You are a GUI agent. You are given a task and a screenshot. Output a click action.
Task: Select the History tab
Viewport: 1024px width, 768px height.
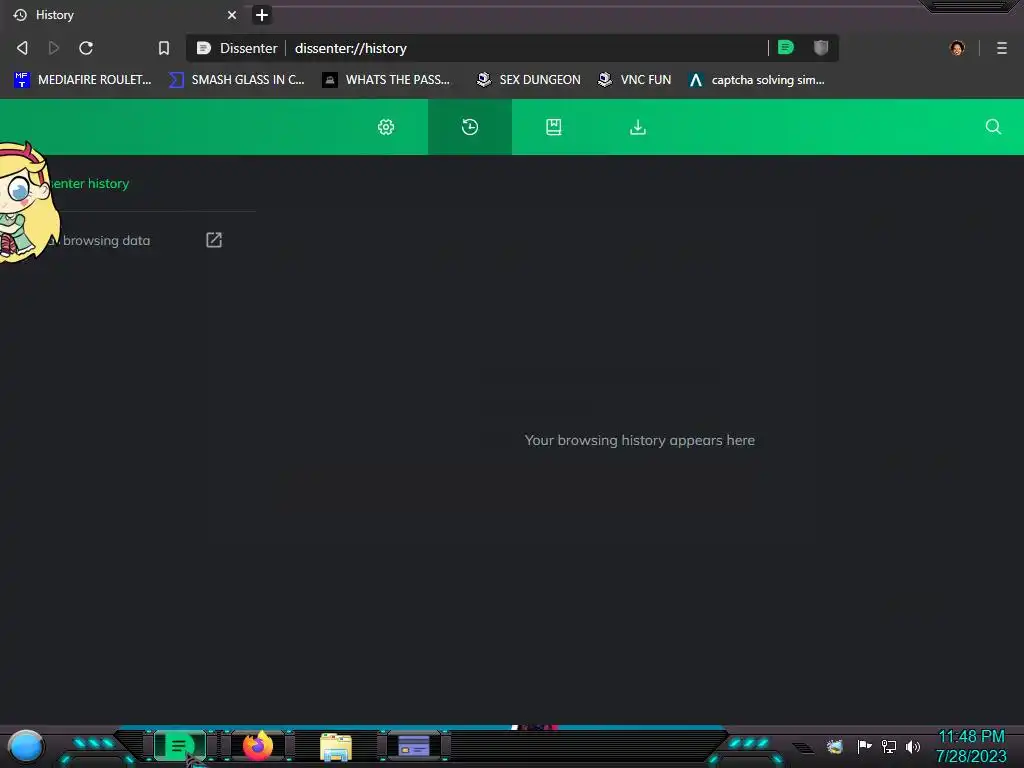coord(124,15)
